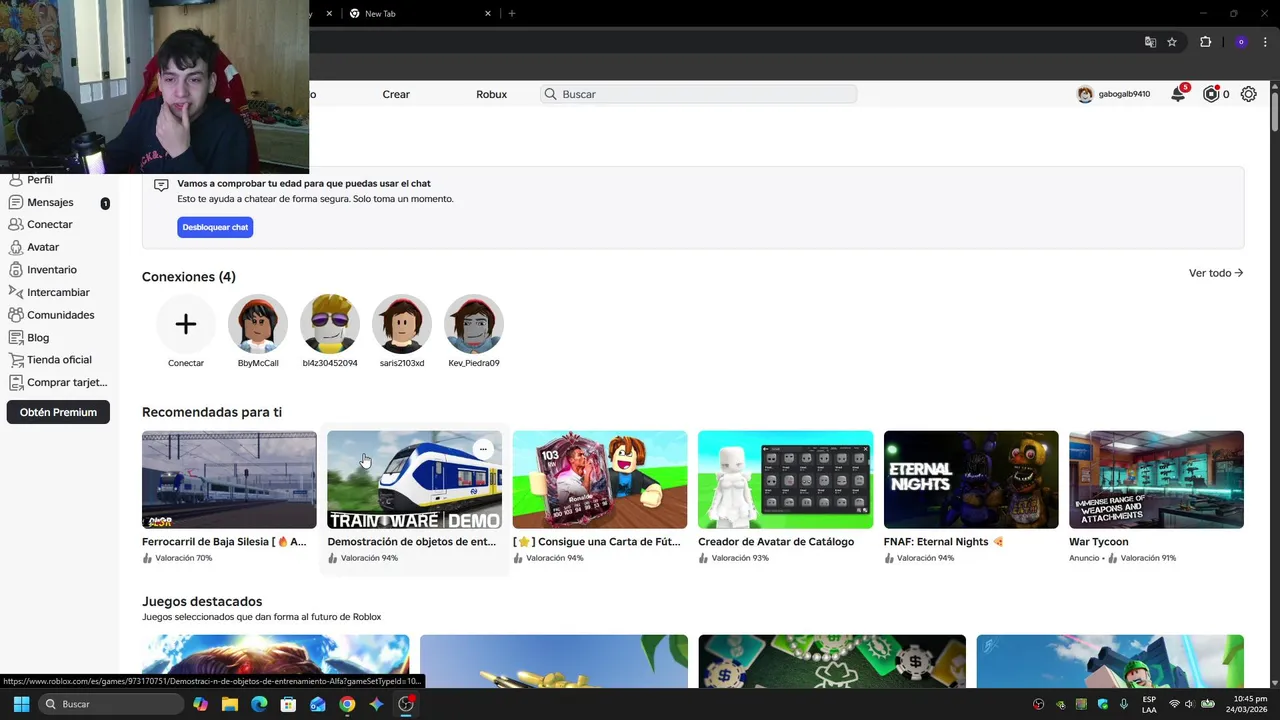Click the Avatar sidebar icon
The height and width of the screenshot is (720, 1280).
15,247
